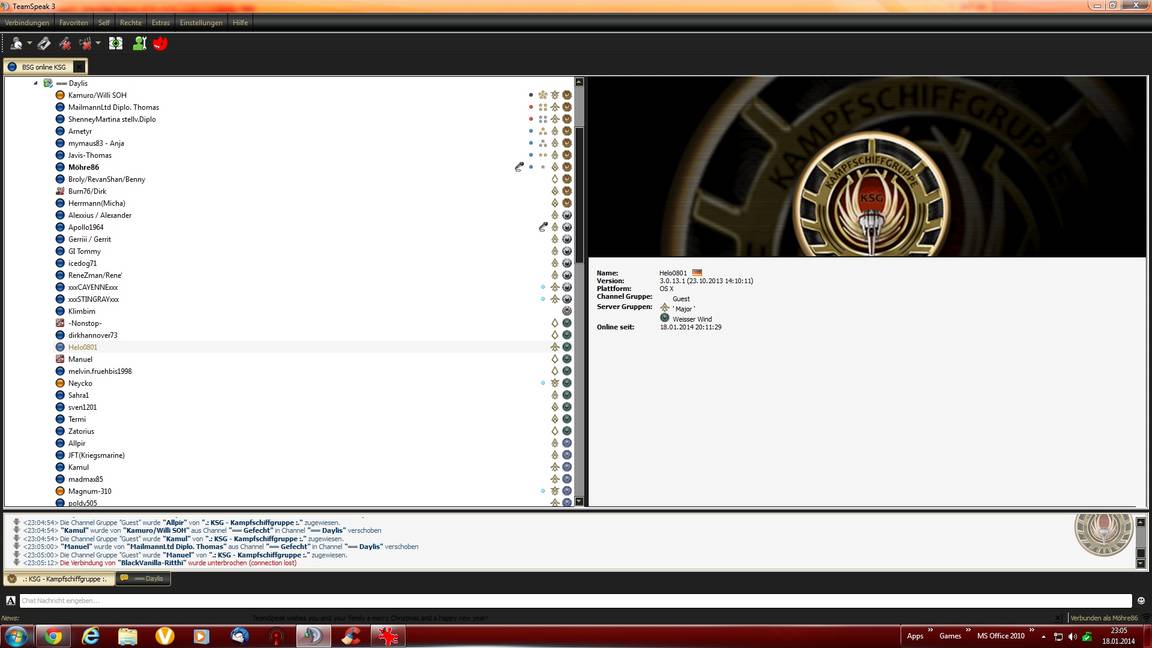The height and width of the screenshot is (648, 1152).
Task: Click the Weisser Wind server group icon
Action: tap(664, 318)
